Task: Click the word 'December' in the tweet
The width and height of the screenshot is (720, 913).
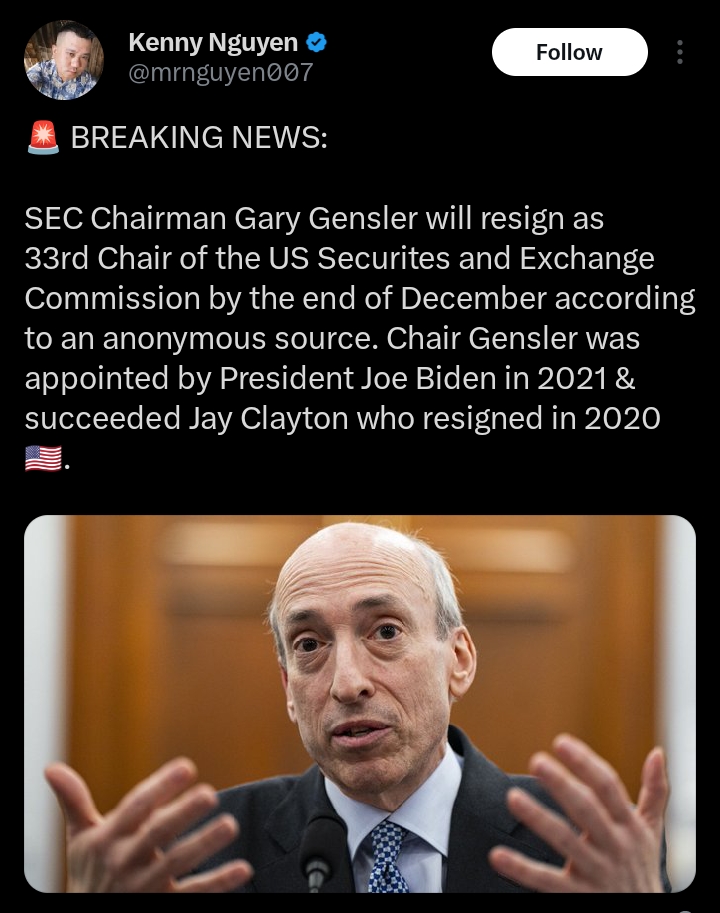Action: (473, 298)
